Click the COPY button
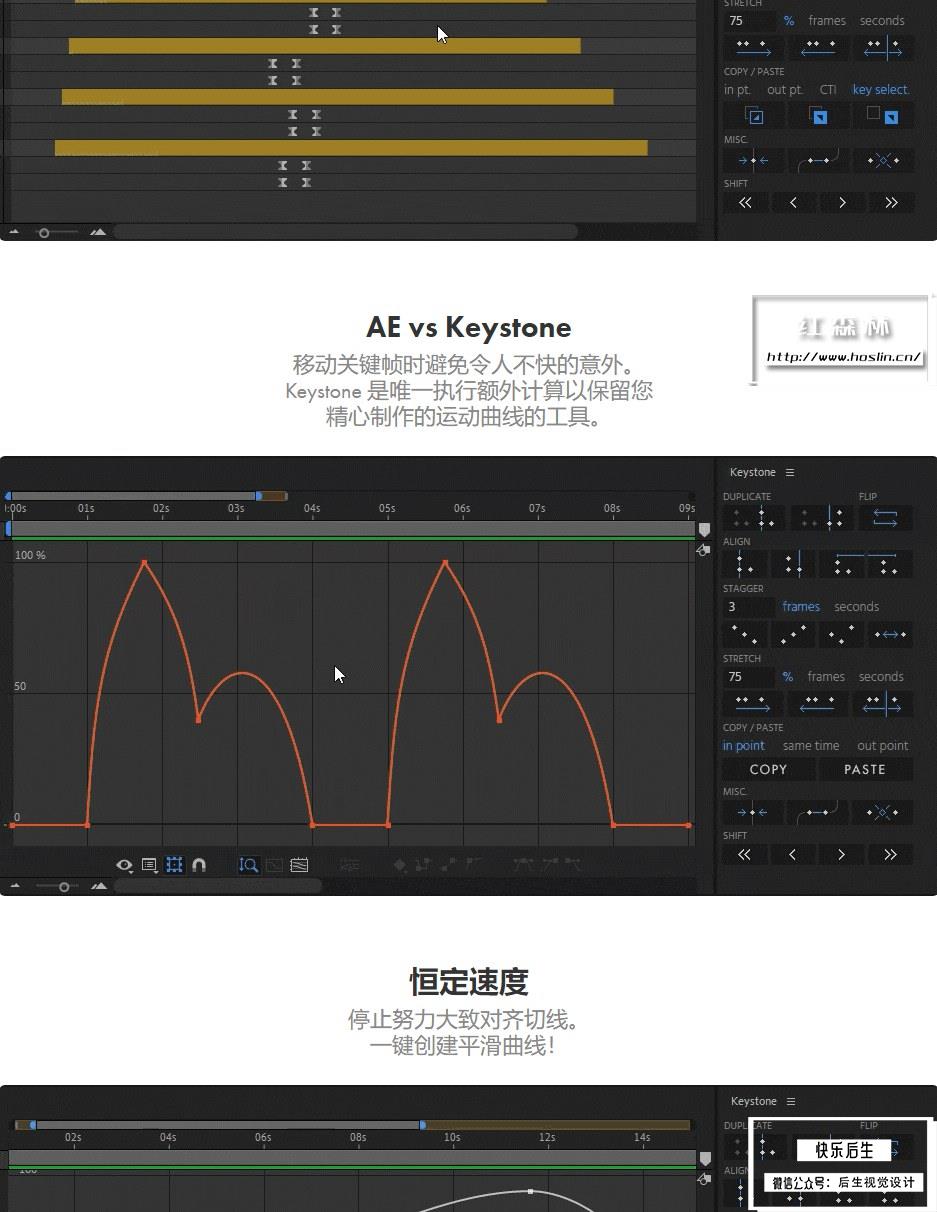 (x=768, y=769)
